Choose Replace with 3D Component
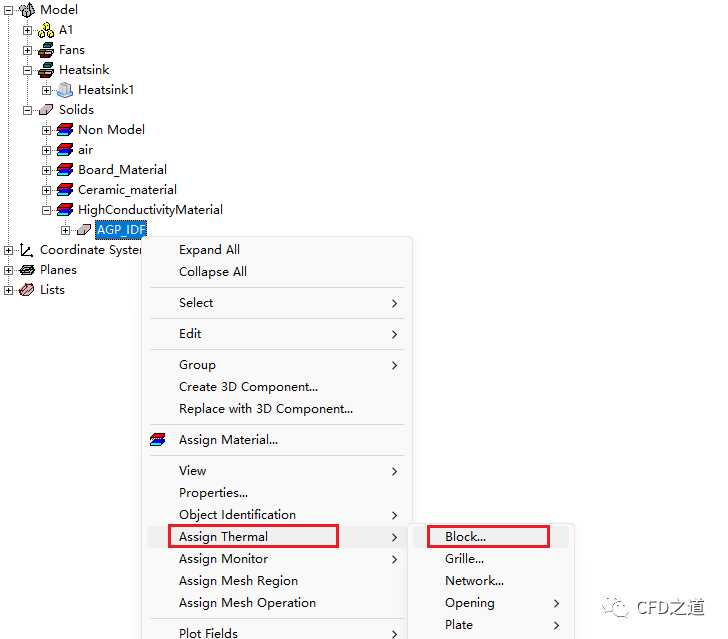Screen dimensions: 728x639 pos(277,409)
